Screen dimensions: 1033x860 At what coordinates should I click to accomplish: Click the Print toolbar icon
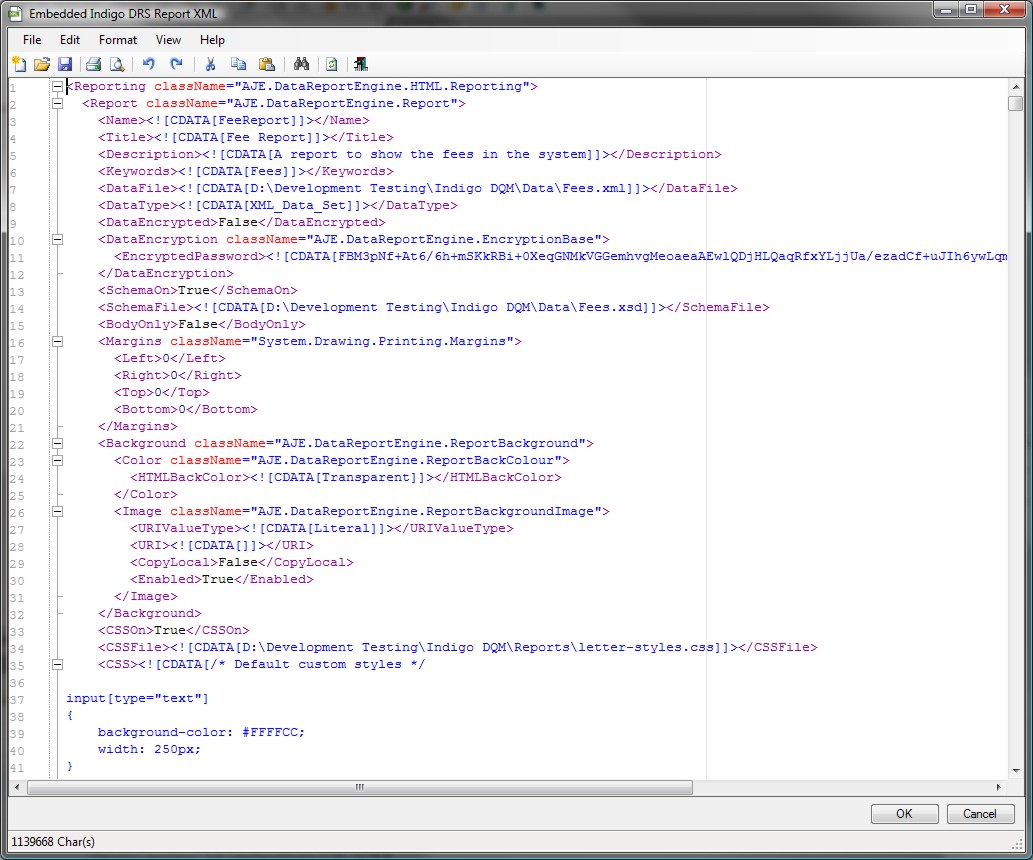(x=93, y=65)
